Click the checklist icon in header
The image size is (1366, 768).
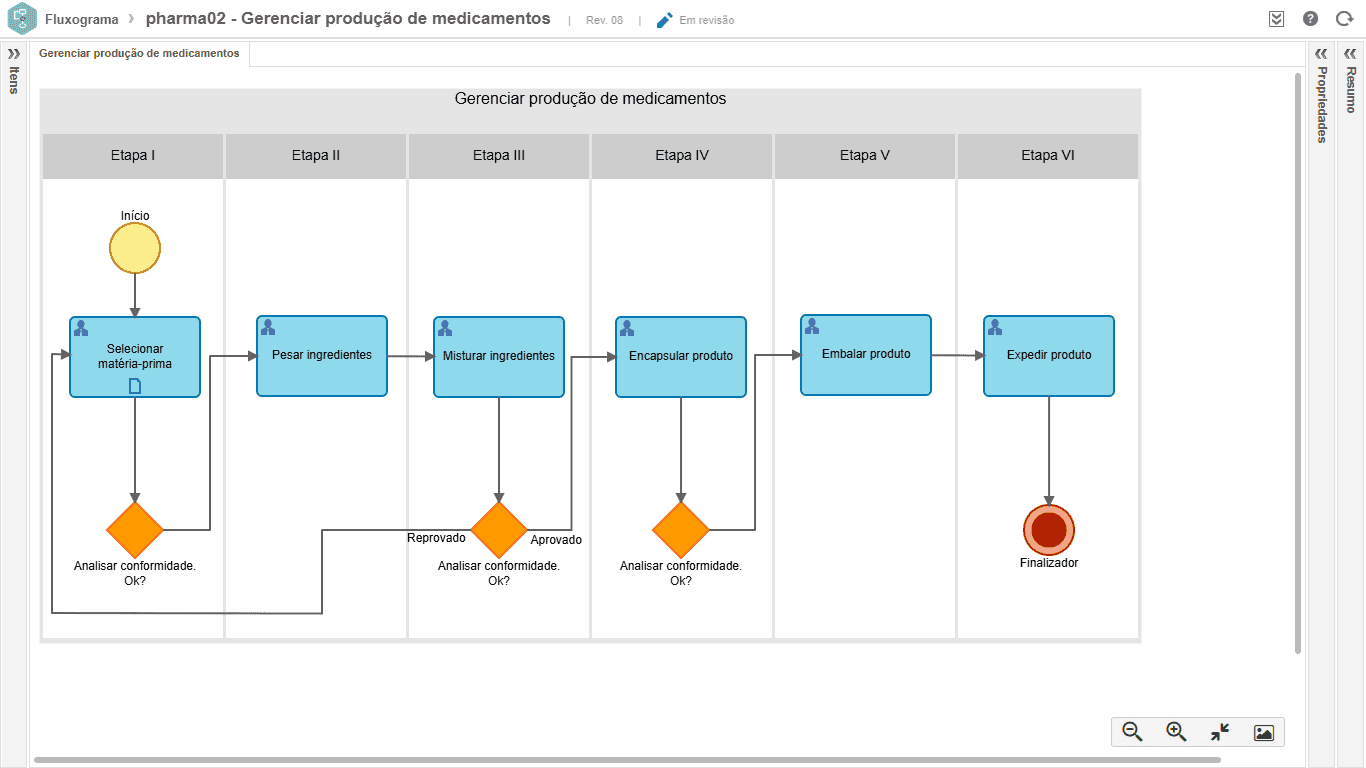pyautogui.click(x=1276, y=19)
